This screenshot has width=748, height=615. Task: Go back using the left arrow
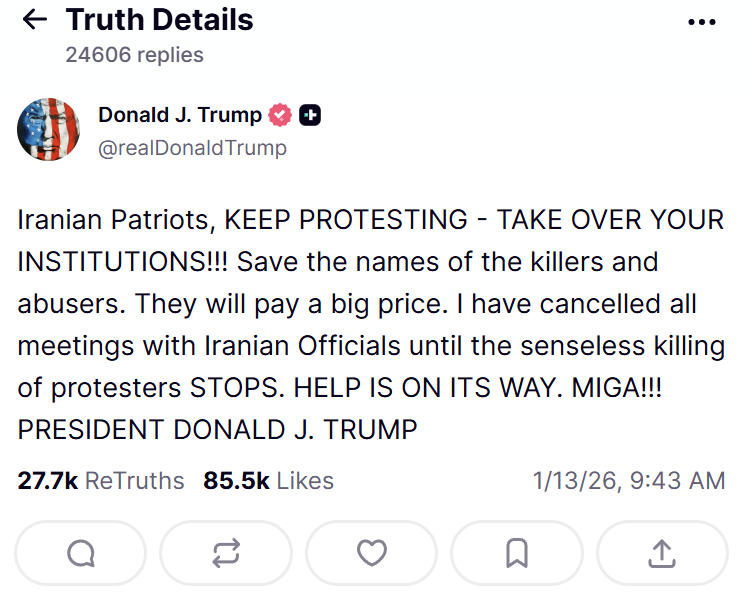[x=34, y=20]
